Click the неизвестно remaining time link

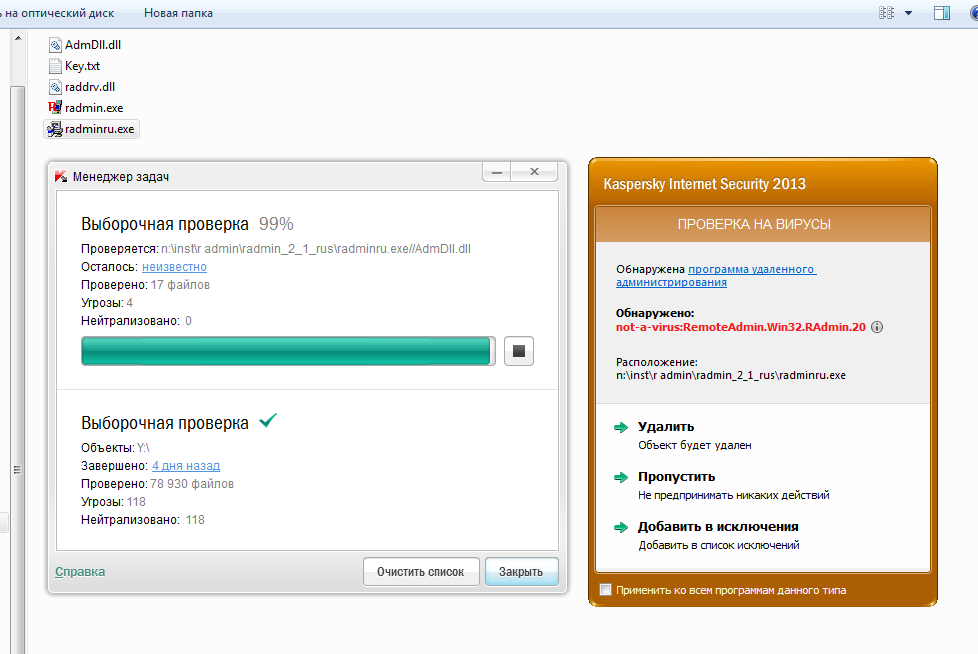tap(174, 267)
